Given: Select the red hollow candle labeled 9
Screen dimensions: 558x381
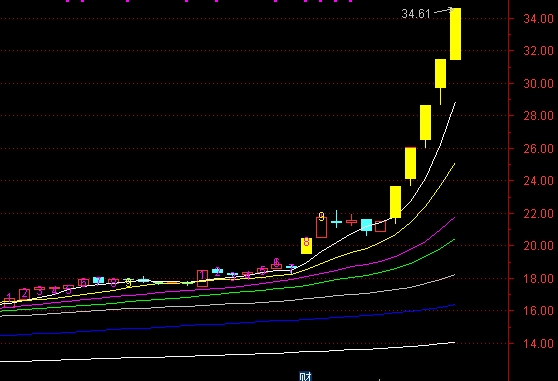Looking at the screenshot, I should pyautogui.click(x=321, y=227).
